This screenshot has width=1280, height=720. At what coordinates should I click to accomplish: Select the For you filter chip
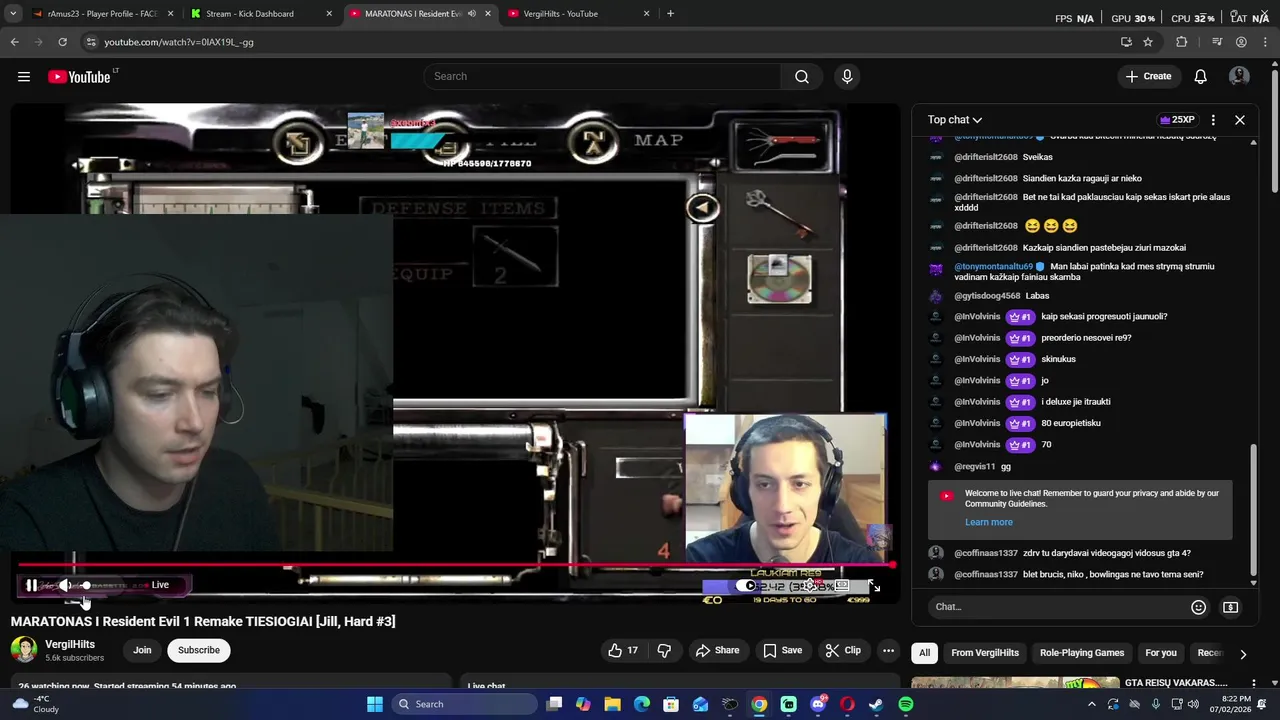tap(1161, 653)
